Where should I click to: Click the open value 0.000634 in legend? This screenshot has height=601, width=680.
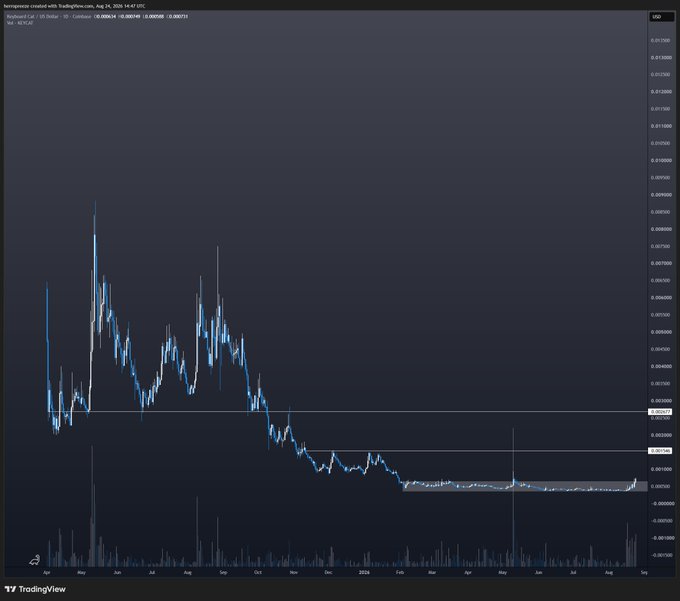(x=106, y=16)
